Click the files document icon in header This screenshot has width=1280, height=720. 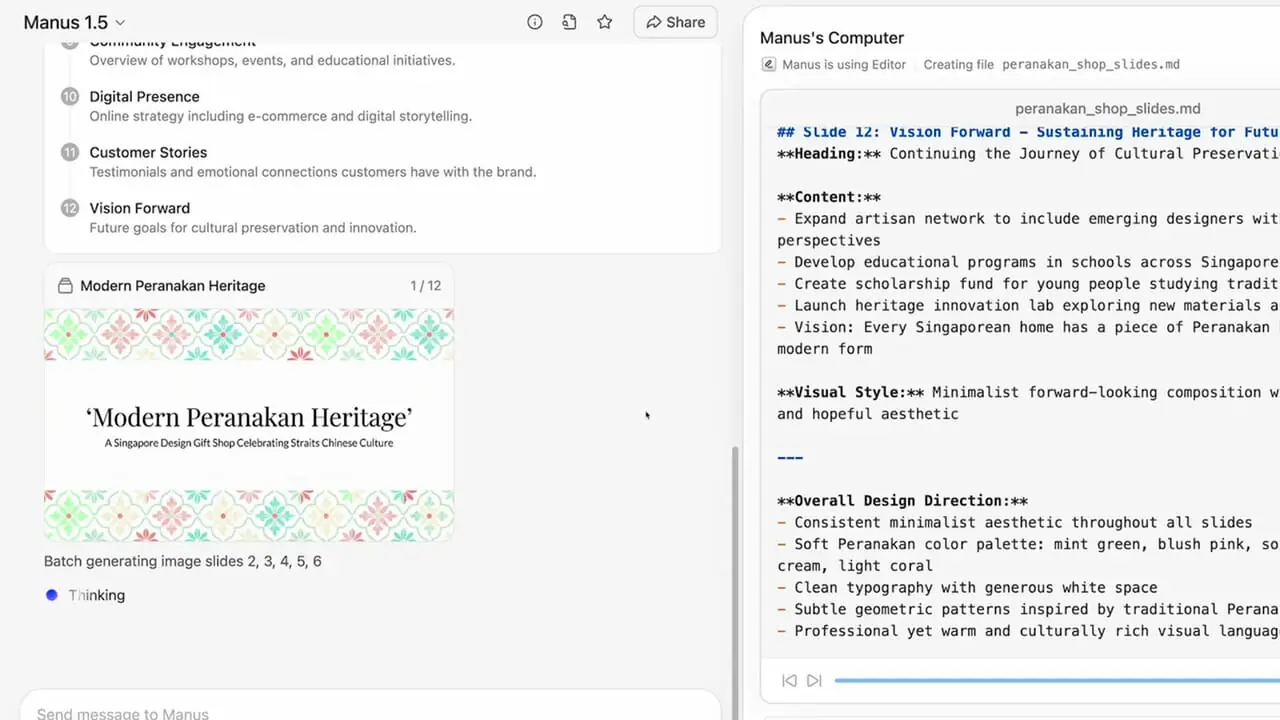tap(569, 22)
